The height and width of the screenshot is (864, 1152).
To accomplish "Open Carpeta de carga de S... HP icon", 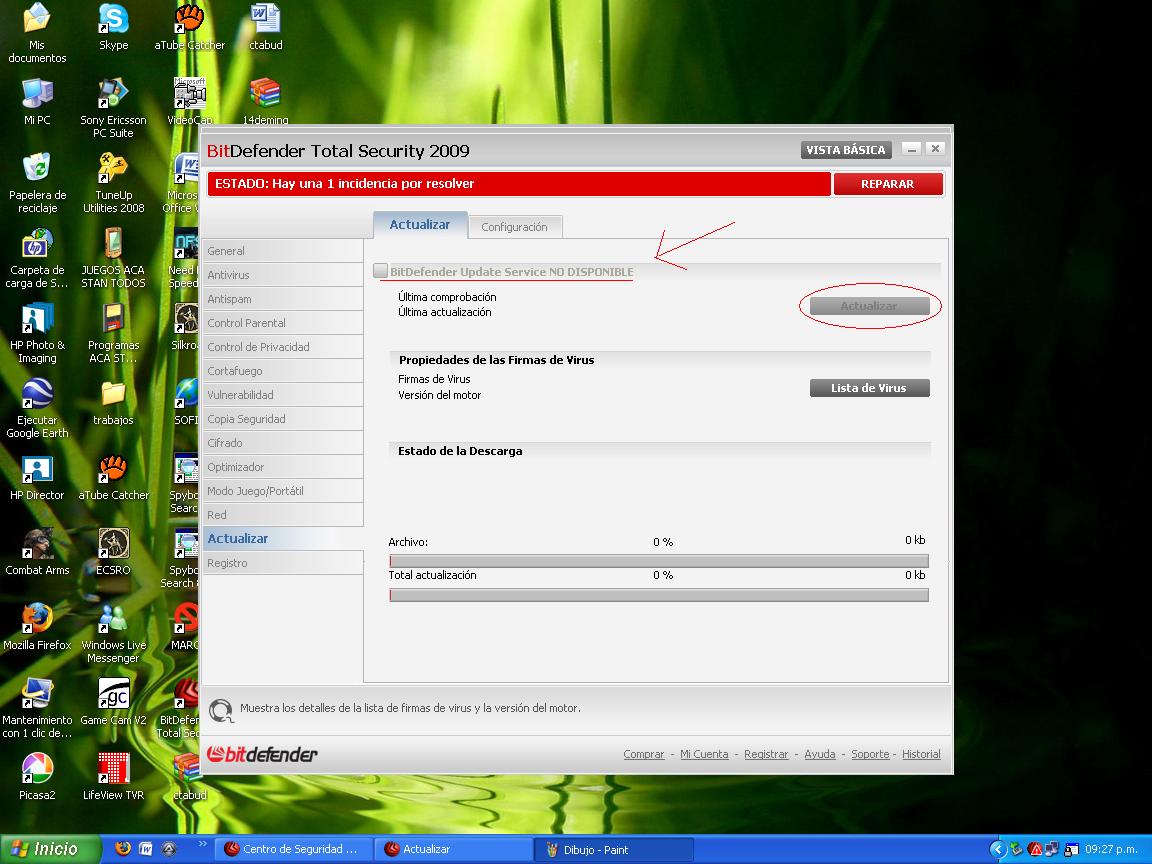I will pyautogui.click(x=37, y=258).
